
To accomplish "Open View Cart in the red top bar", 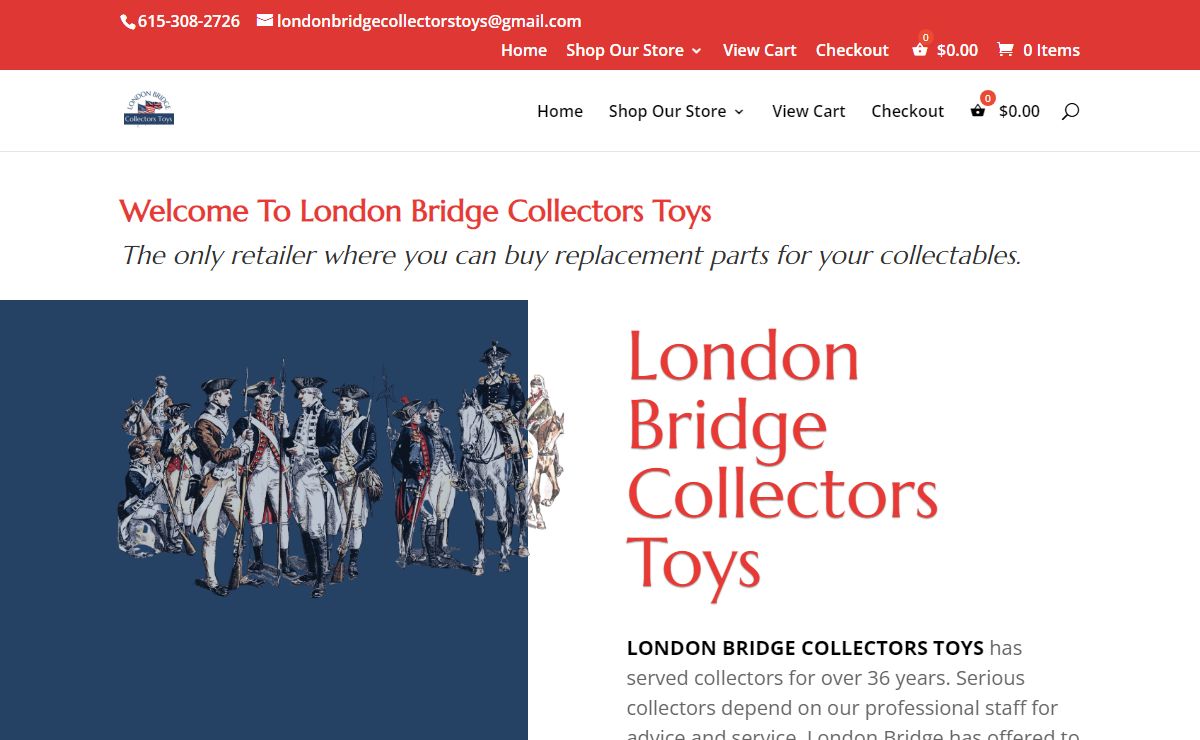I will (760, 50).
